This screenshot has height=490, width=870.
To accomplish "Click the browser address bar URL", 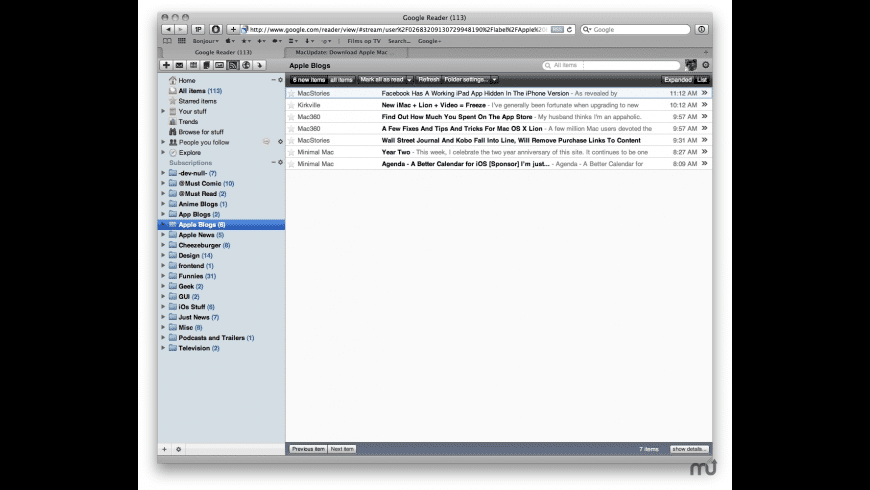I will tap(397, 29).
